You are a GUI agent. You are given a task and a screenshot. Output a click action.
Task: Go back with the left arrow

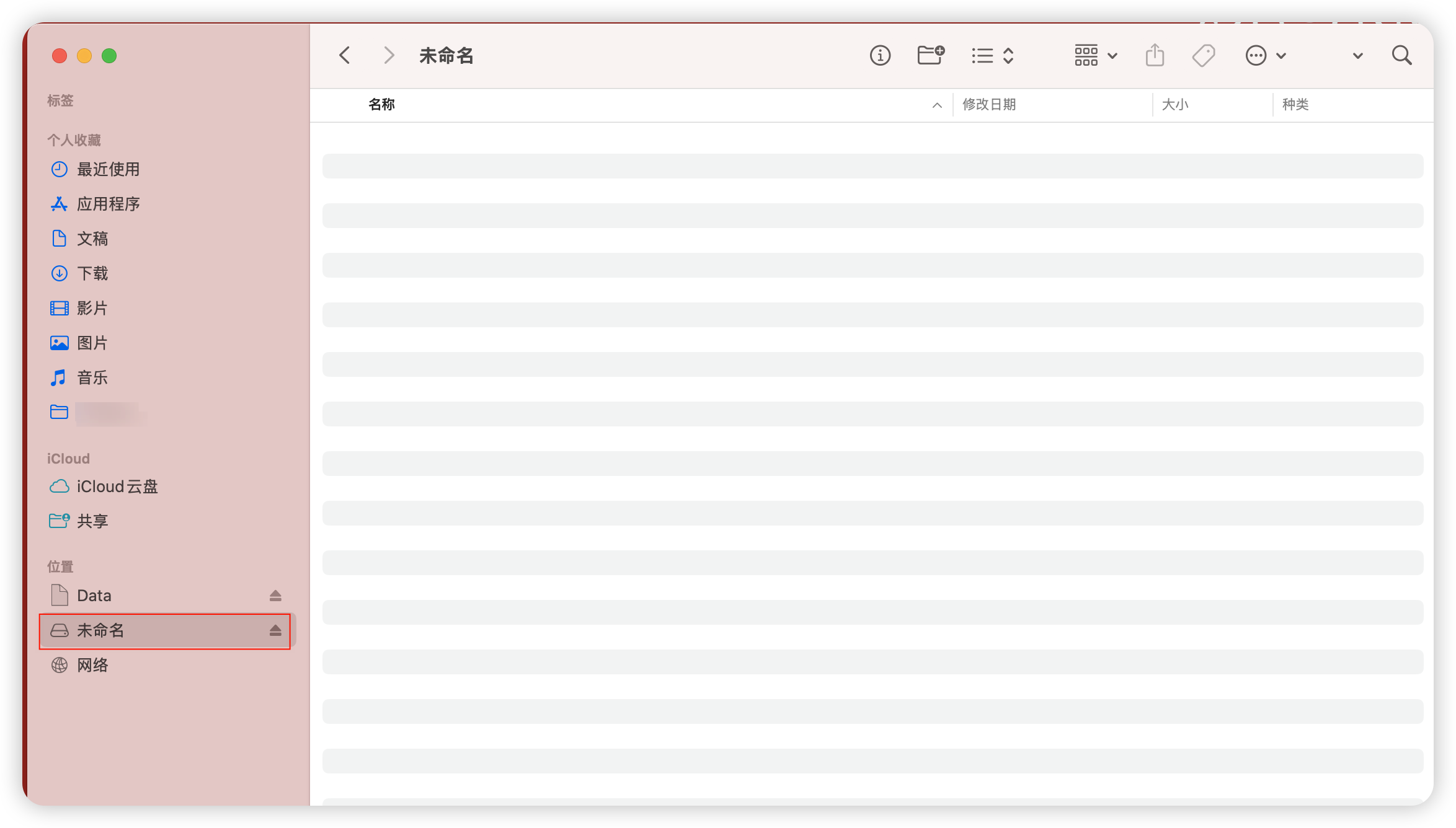pyautogui.click(x=345, y=55)
